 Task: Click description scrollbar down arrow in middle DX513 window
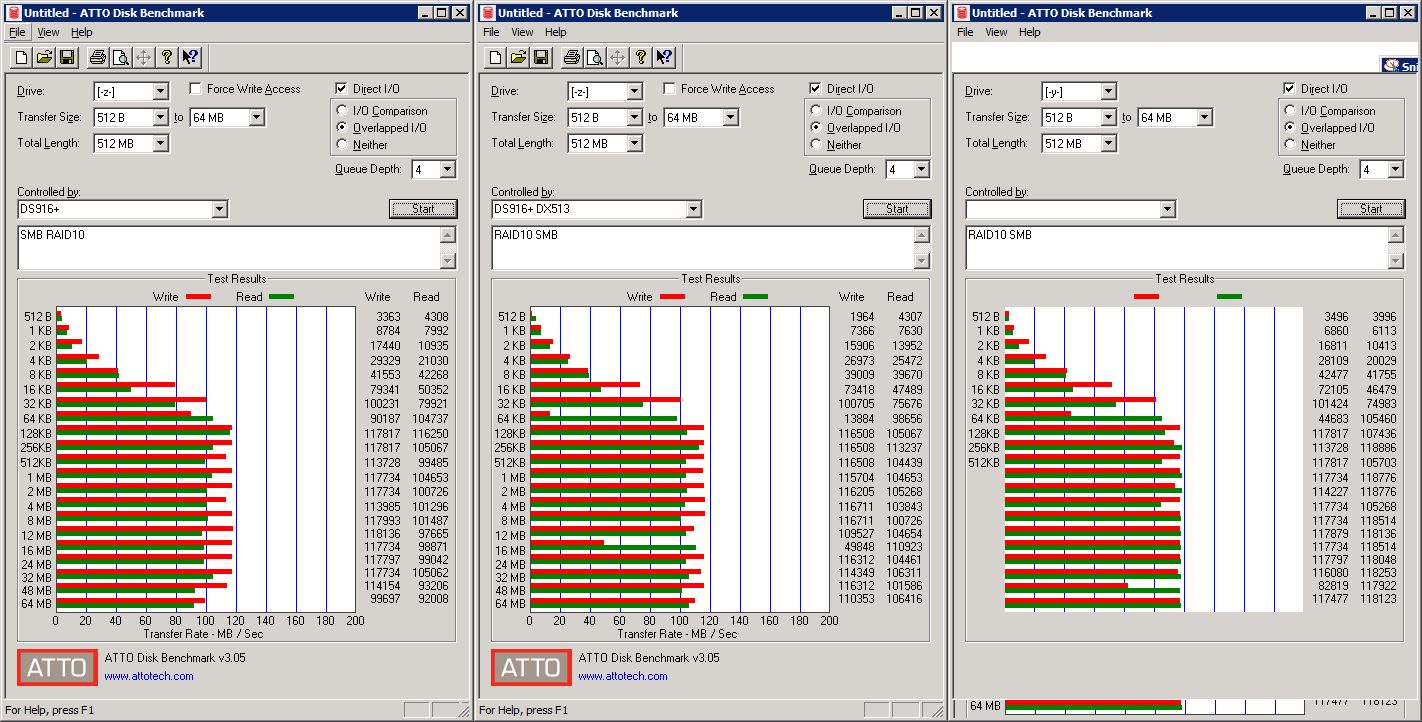click(921, 261)
